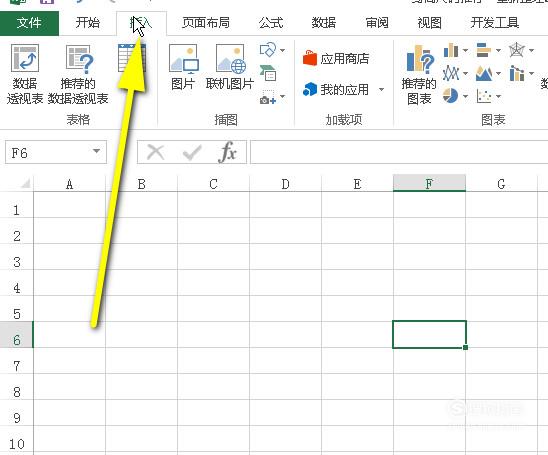Expand the pie chart dropdown arrow

point(466,96)
